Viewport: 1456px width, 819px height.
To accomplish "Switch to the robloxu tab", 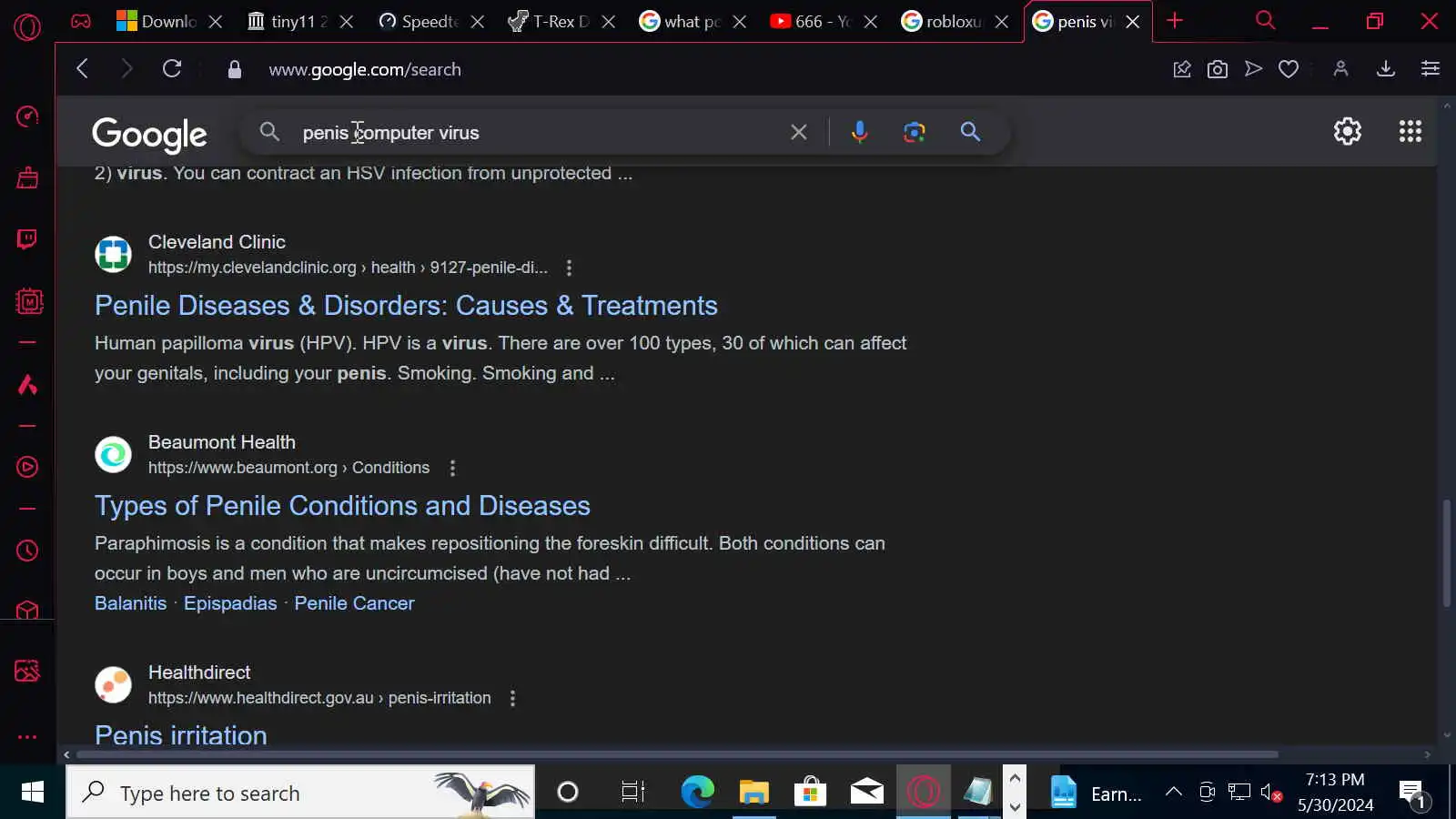I will click(943, 21).
